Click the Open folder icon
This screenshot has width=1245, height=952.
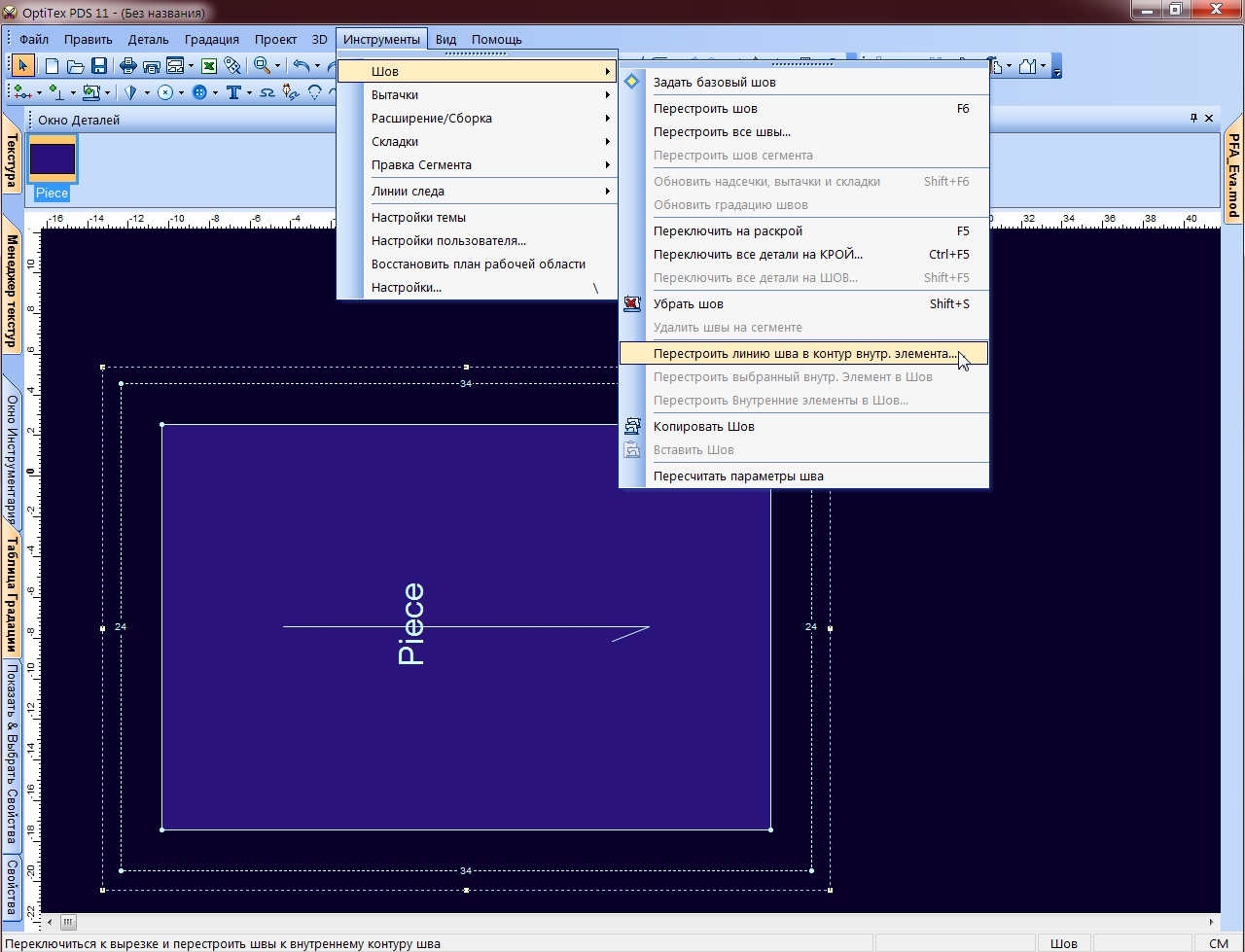click(x=75, y=66)
